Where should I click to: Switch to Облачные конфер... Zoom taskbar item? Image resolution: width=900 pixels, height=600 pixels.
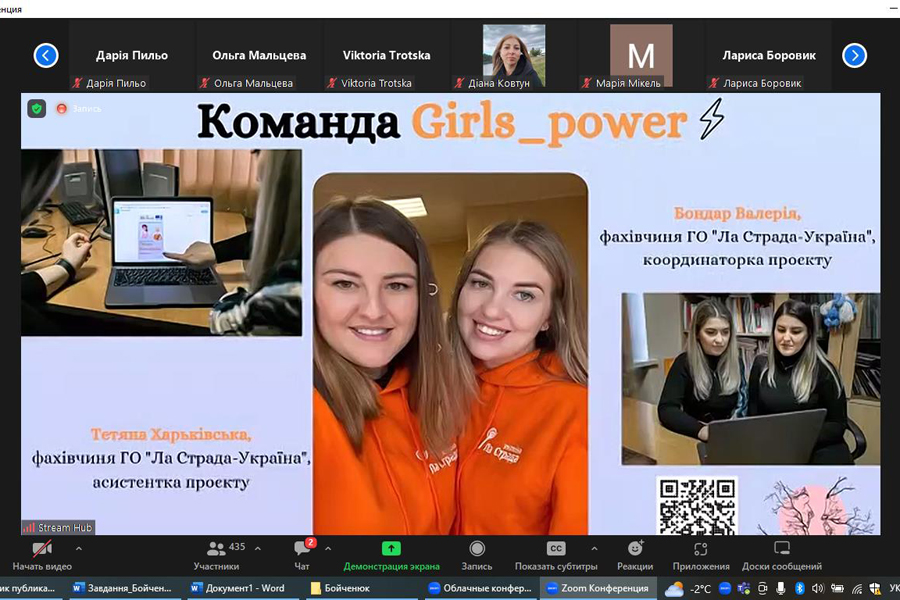click(480, 588)
